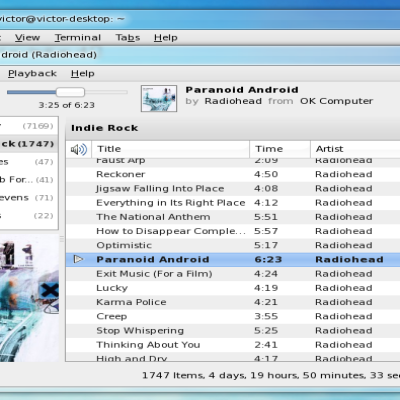
Task: Click the 4:21 time of Karma Police
Action: pos(266,302)
